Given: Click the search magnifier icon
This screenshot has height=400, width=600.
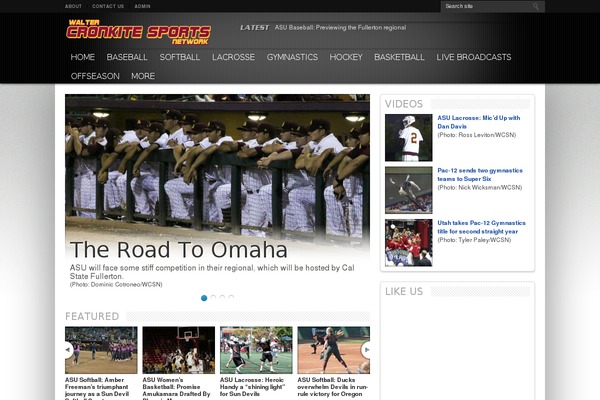Looking at the screenshot, I should [535, 6].
